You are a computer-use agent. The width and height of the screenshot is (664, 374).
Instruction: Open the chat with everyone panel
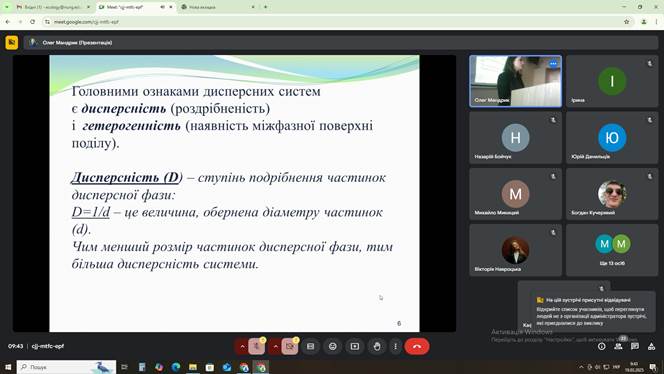(635, 346)
